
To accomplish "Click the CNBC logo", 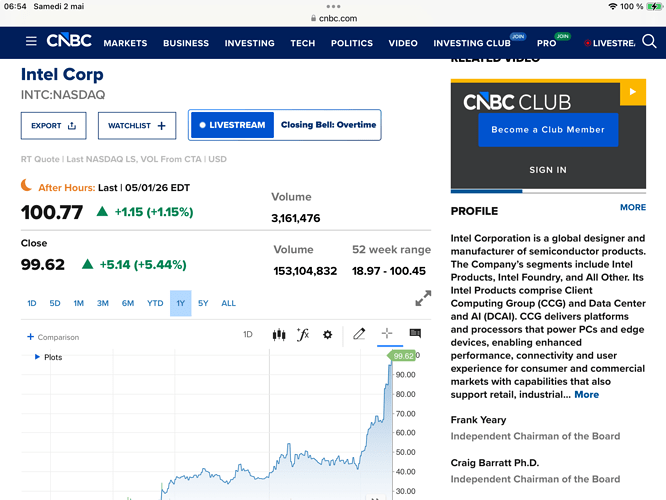I will pos(69,41).
